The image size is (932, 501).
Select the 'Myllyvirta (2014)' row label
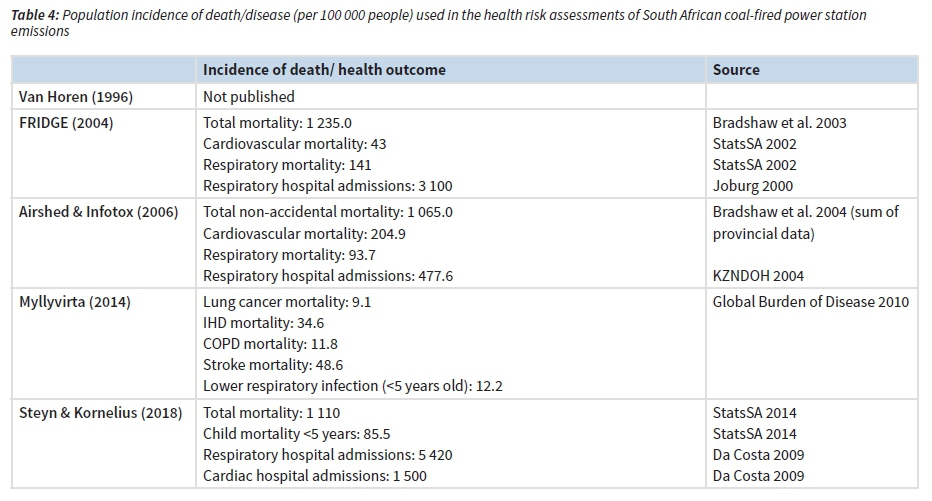click(77, 302)
